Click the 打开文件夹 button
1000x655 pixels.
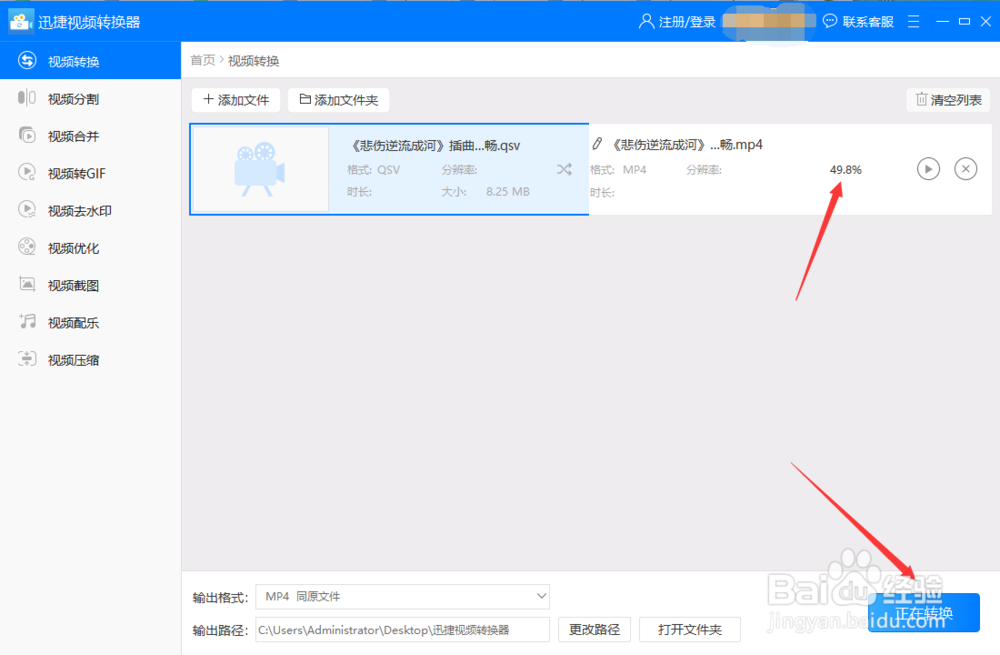click(690, 629)
